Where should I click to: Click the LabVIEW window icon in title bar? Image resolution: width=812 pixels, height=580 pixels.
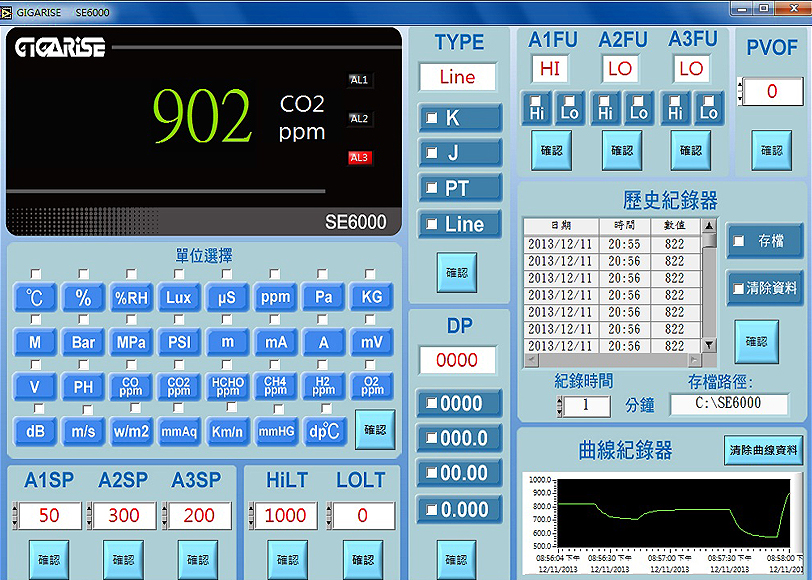(x=6, y=12)
